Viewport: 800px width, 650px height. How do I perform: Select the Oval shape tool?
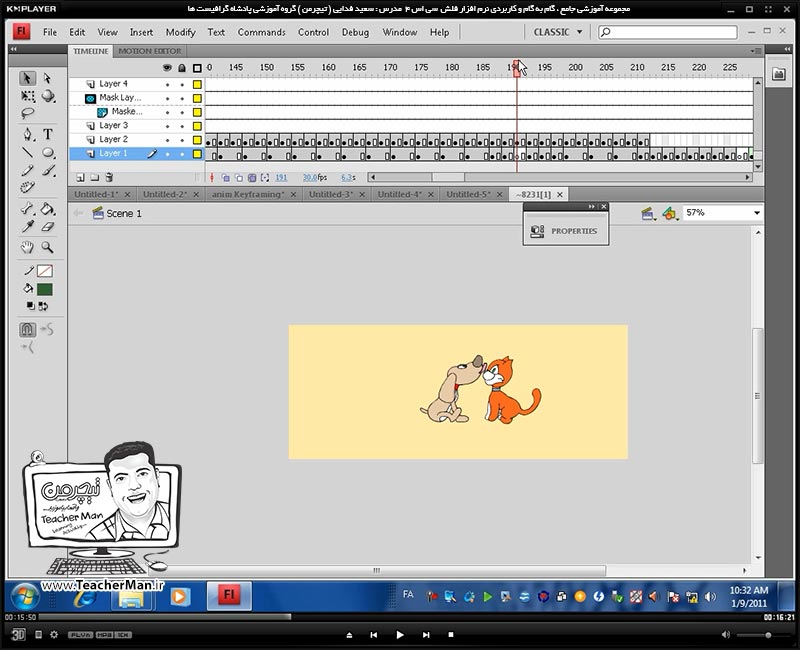(x=48, y=152)
